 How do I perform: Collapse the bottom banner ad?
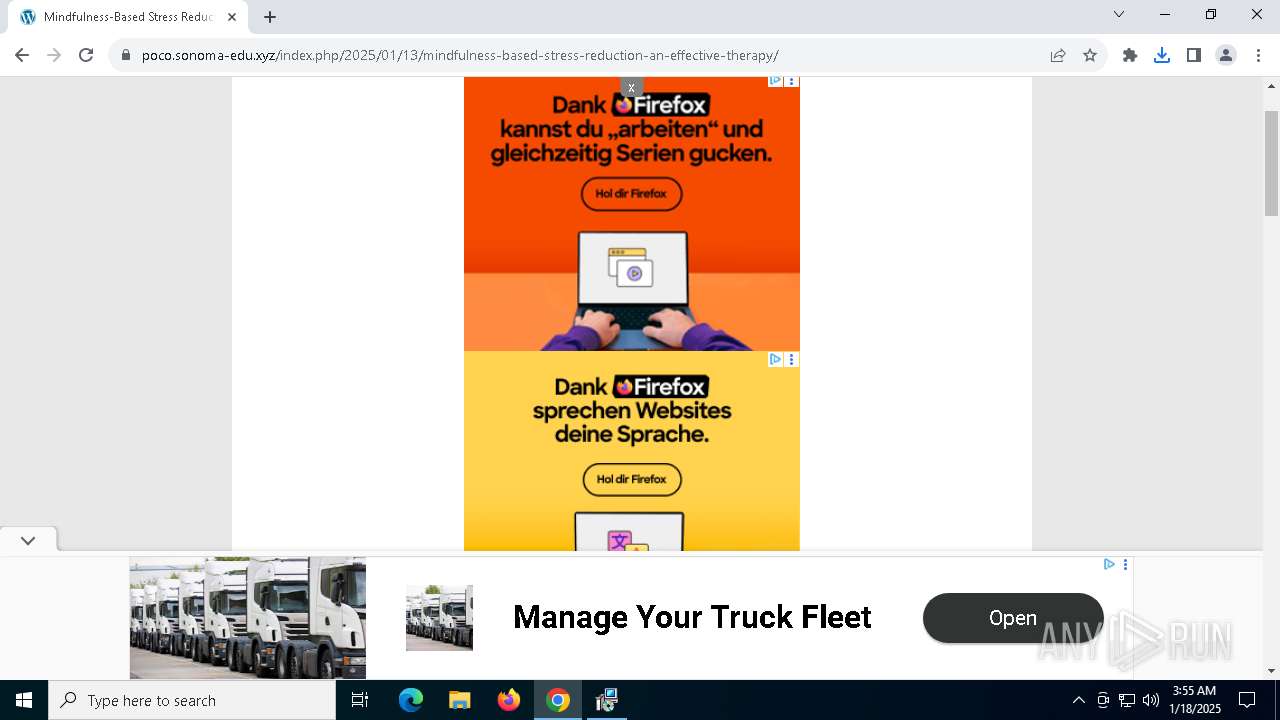coord(28,540)
